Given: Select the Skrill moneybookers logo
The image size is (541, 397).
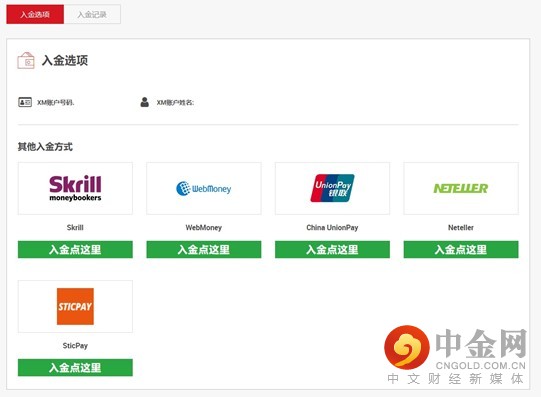Looking at the screenshot, I should (75, 188).
